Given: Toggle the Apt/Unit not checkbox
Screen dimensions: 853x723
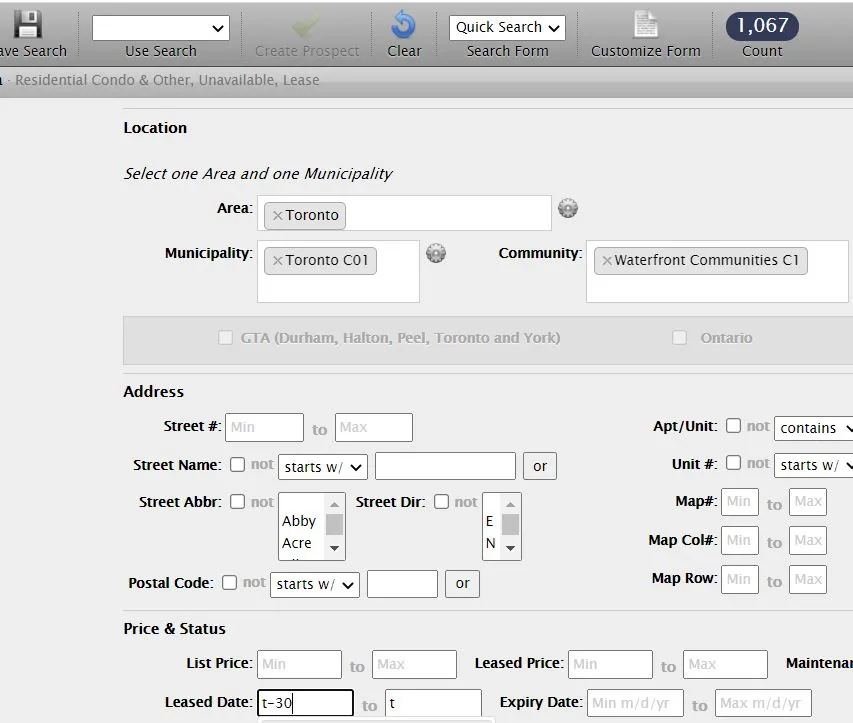Looking at the screenshot, I should coord(733,425).
